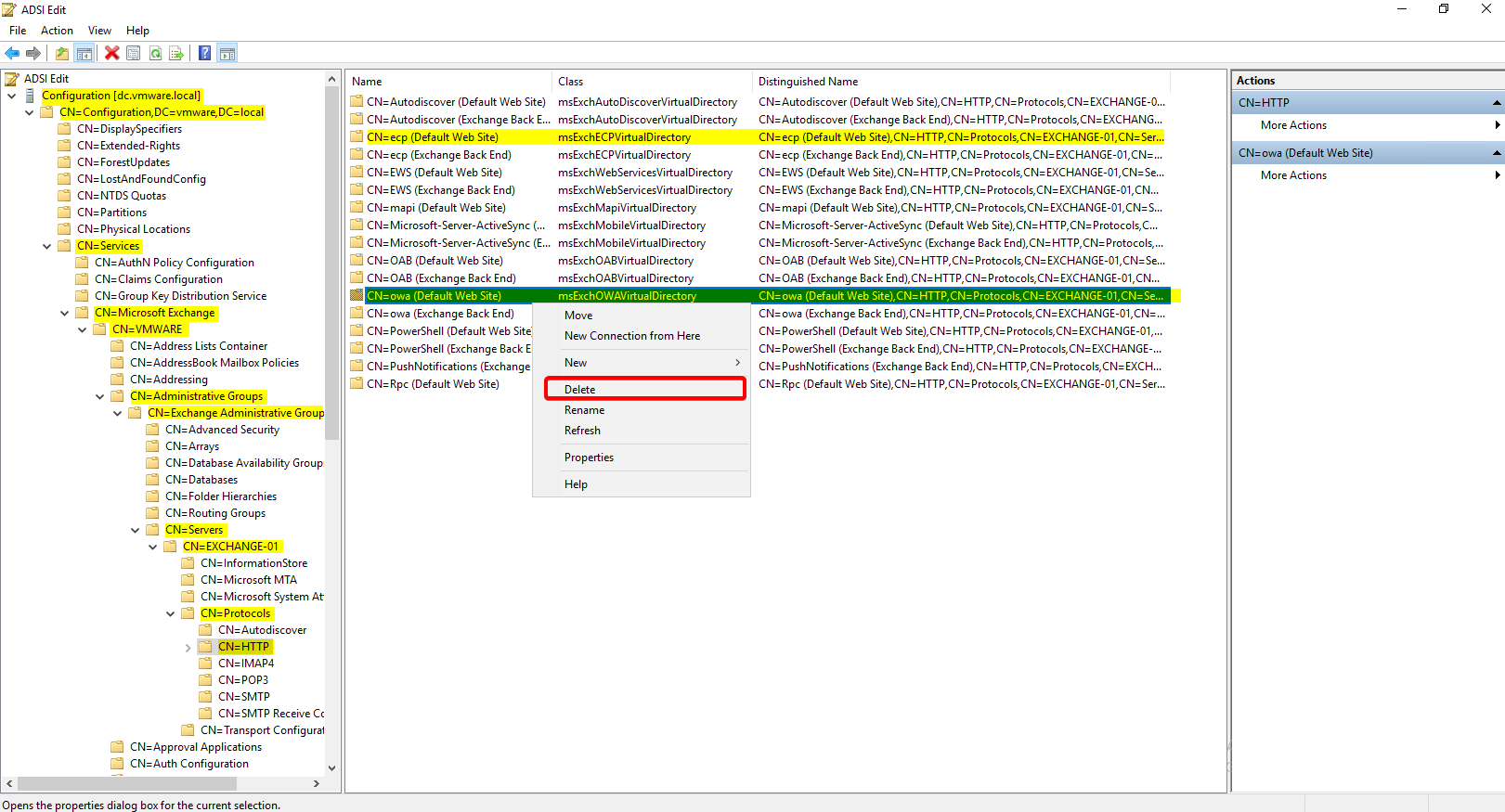Open the Action menu in menu bar
This screenshot has height=812, width=1505.
tap(57, 31)
